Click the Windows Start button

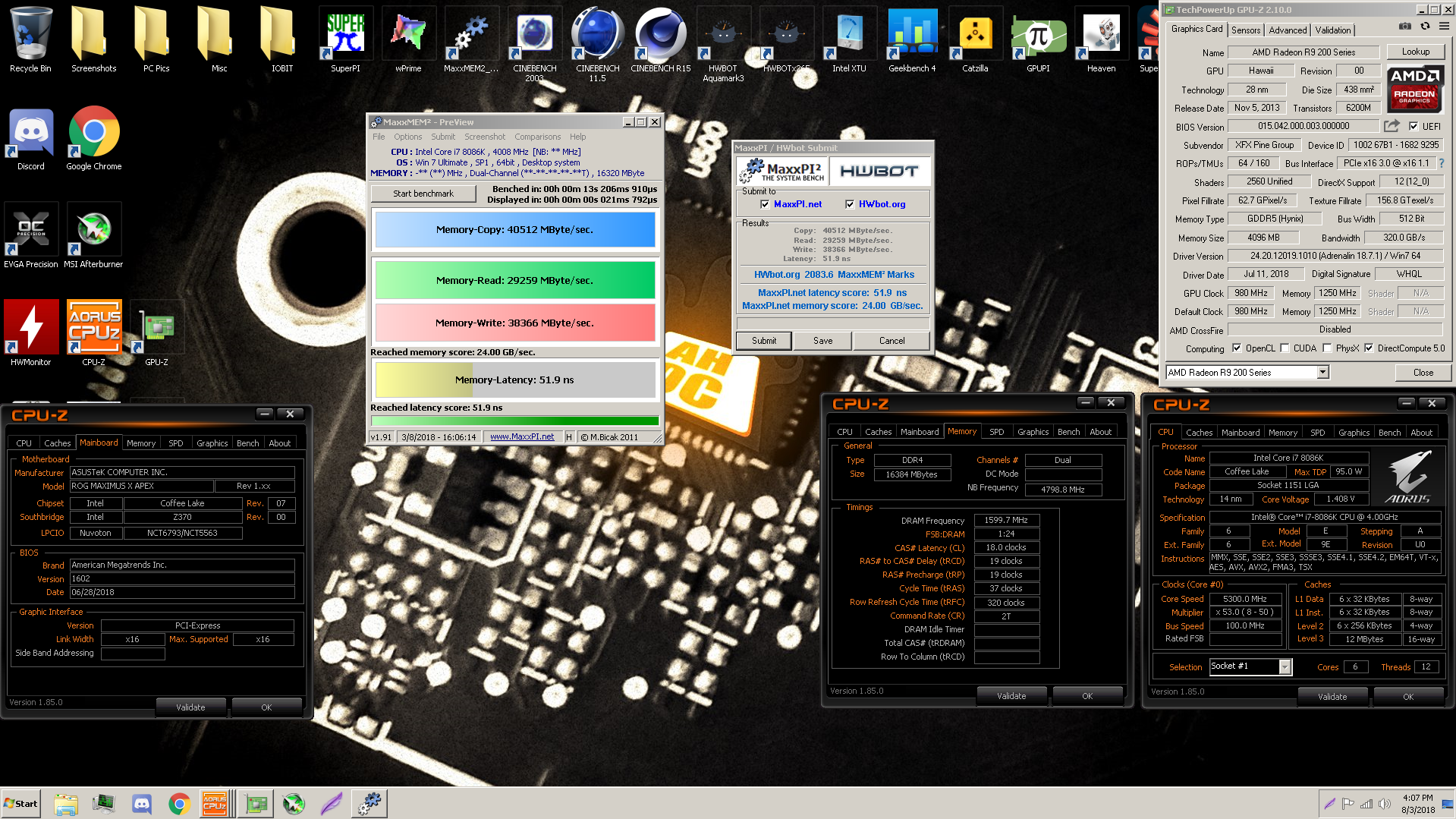point(20,804)
